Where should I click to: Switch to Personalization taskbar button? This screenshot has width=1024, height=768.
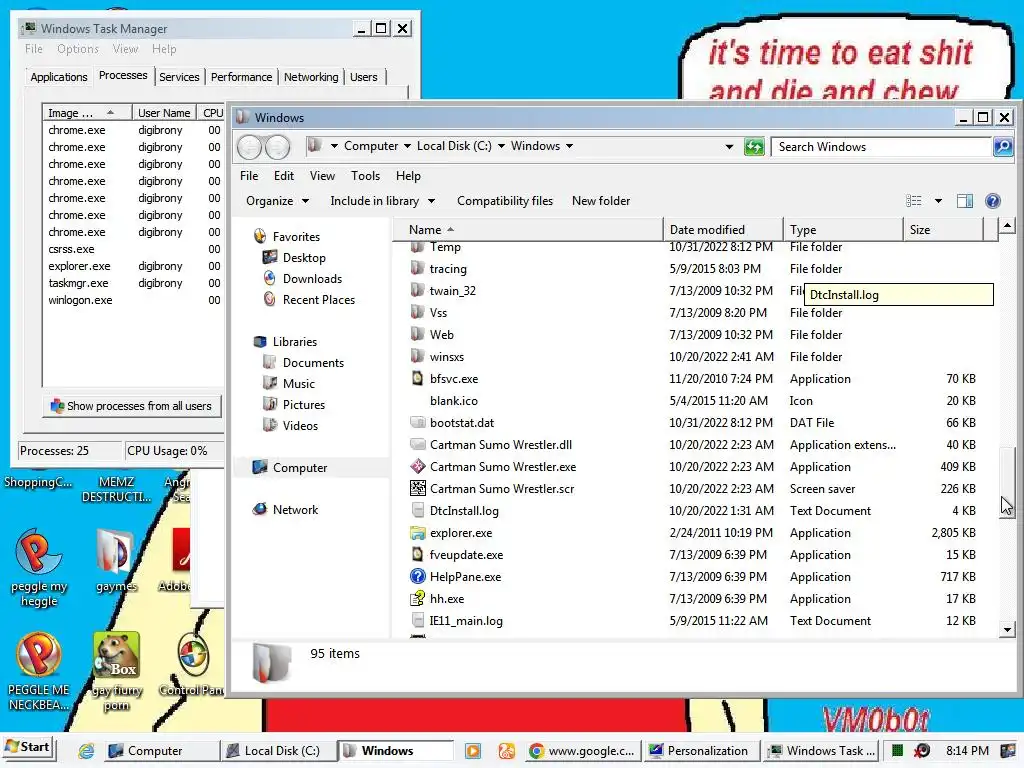[x=701, y=751]
